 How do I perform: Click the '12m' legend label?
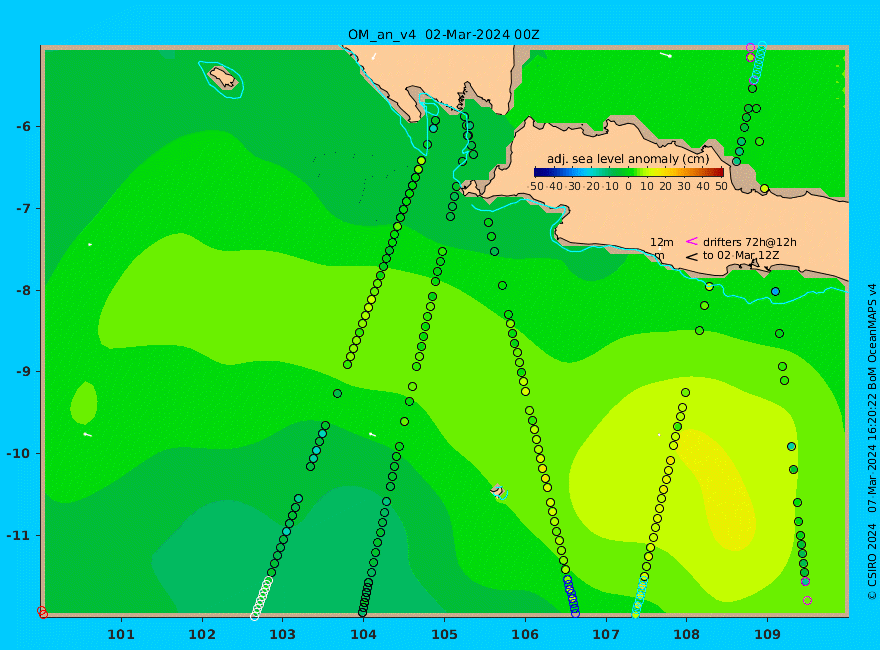662,242
